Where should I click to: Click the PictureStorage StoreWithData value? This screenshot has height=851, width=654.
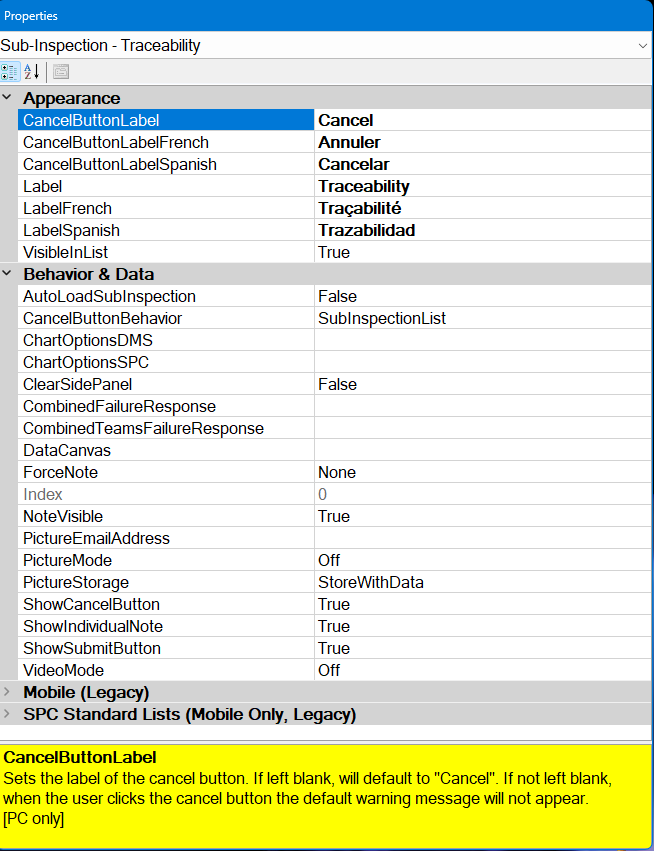point(370,582)
